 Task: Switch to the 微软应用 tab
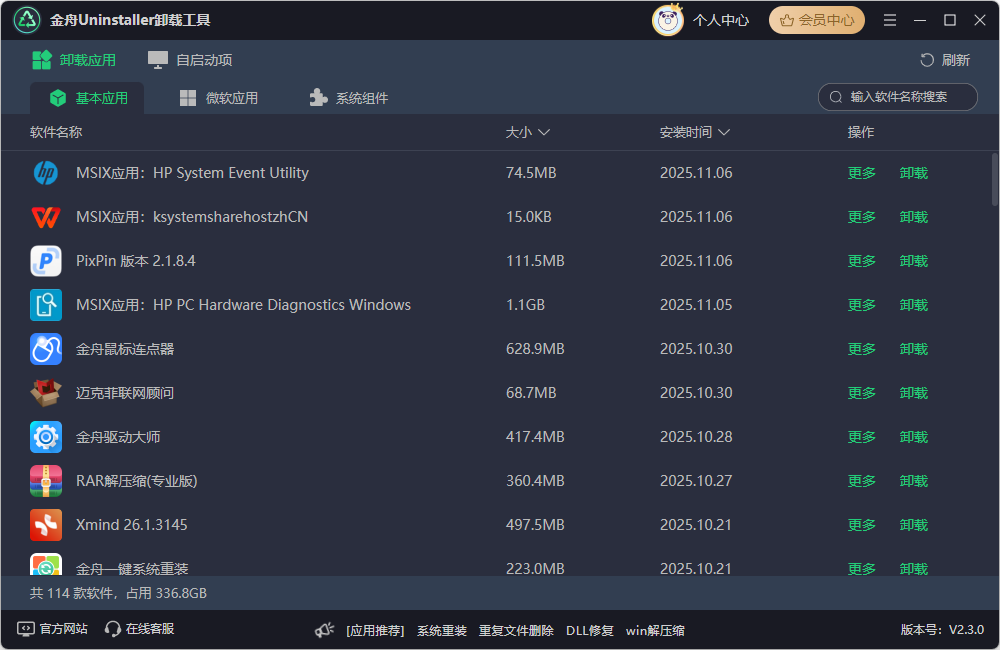216,97
